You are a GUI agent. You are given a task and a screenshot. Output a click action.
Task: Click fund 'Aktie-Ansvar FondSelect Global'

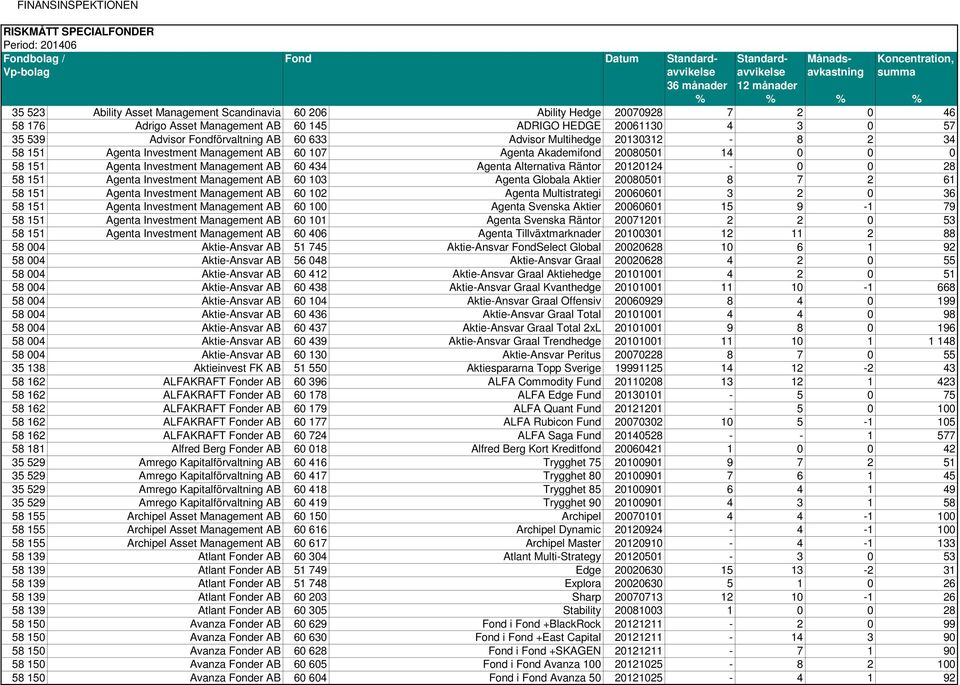click(x=524, y=247)
